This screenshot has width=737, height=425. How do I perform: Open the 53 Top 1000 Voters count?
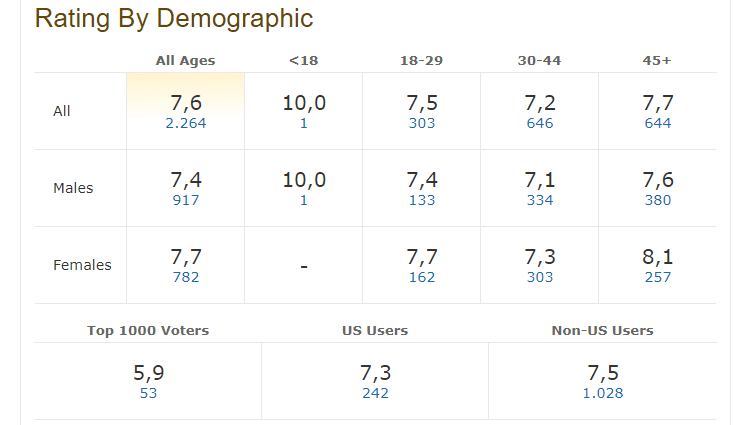pos(148,393)
